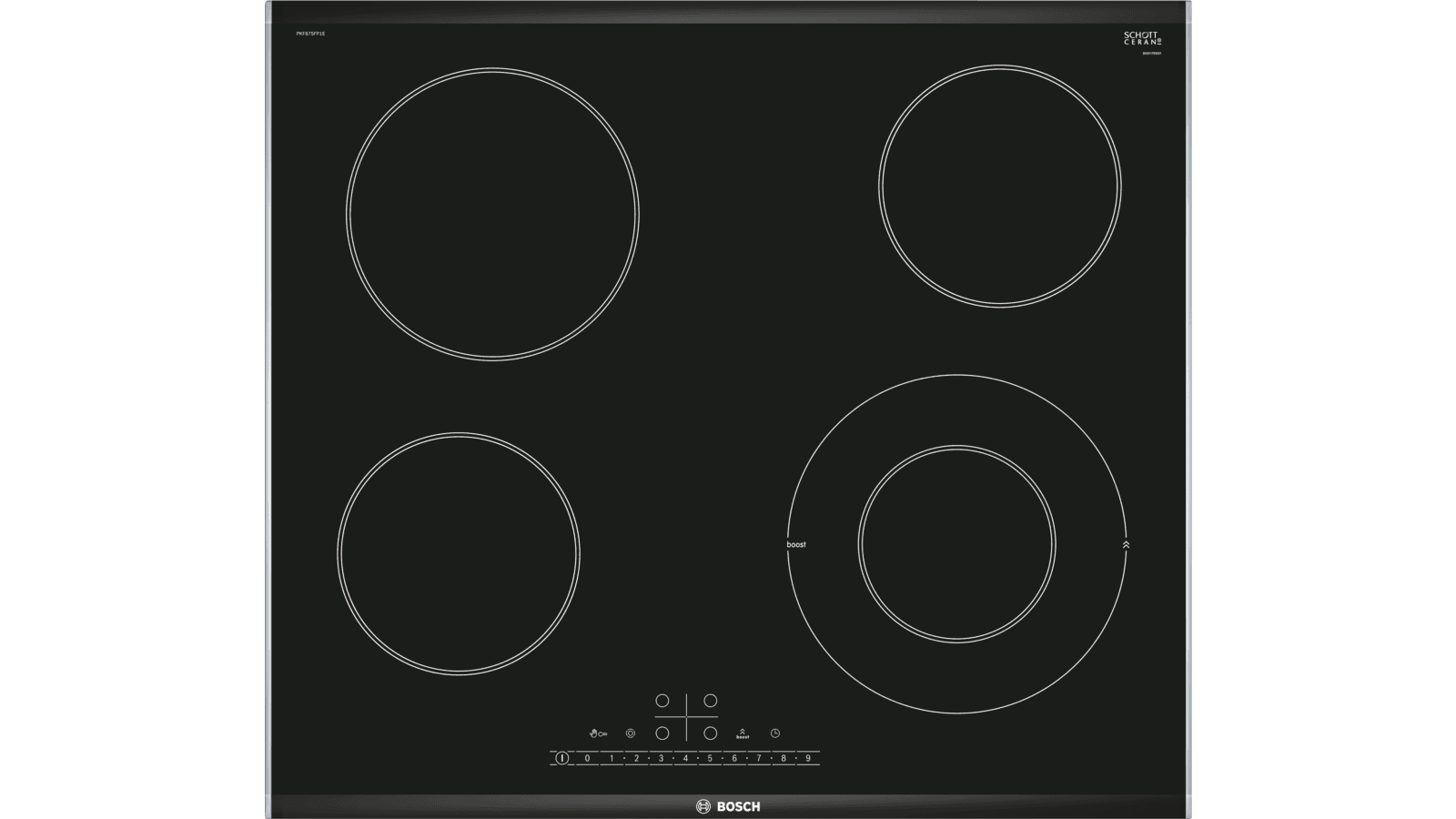Set power level to 0

[x=587, y=758]
